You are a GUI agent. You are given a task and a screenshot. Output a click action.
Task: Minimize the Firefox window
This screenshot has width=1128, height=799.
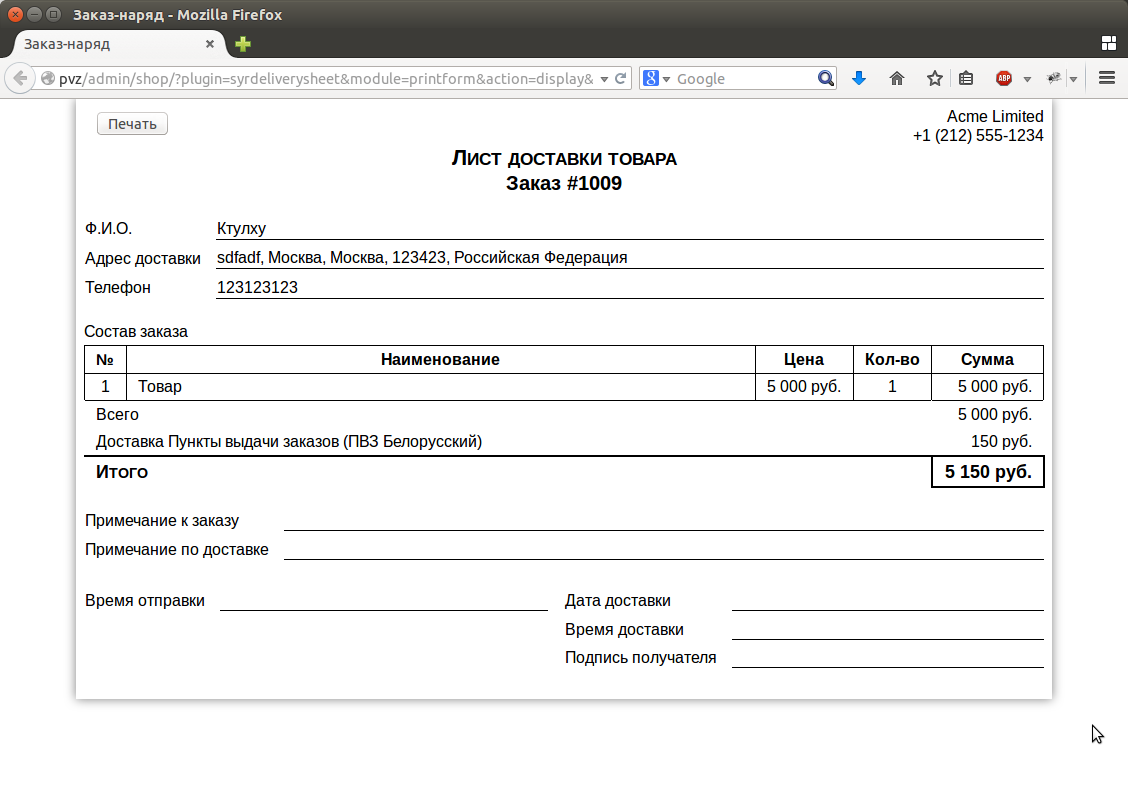point(35,14)
